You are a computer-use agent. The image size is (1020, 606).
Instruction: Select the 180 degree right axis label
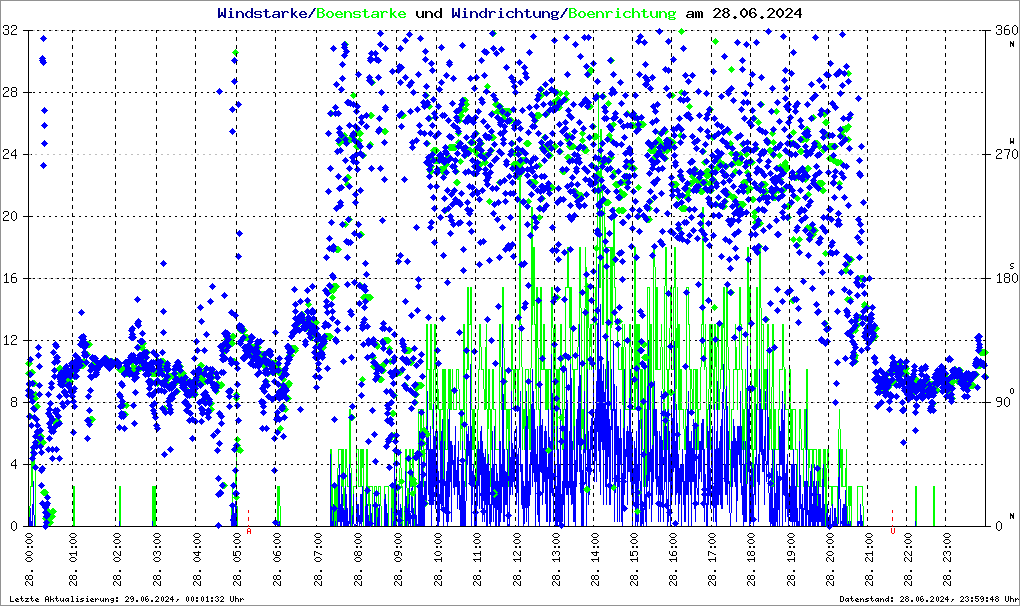click(x=1005, y=279)
